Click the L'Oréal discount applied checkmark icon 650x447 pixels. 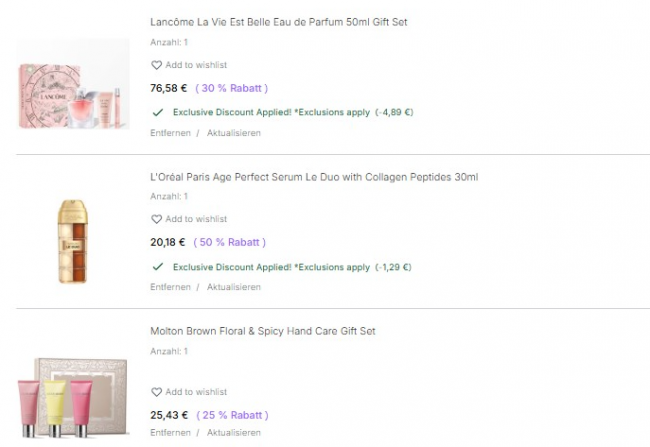(157, 267)
